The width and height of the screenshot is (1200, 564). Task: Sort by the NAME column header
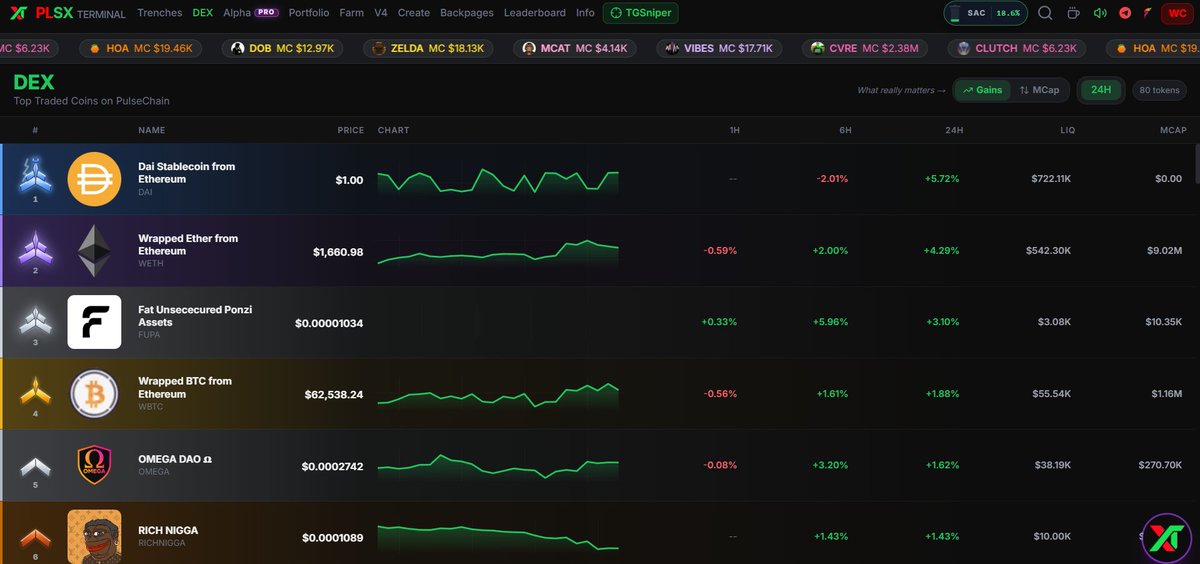pyautogui.click(x=151, y=130)
